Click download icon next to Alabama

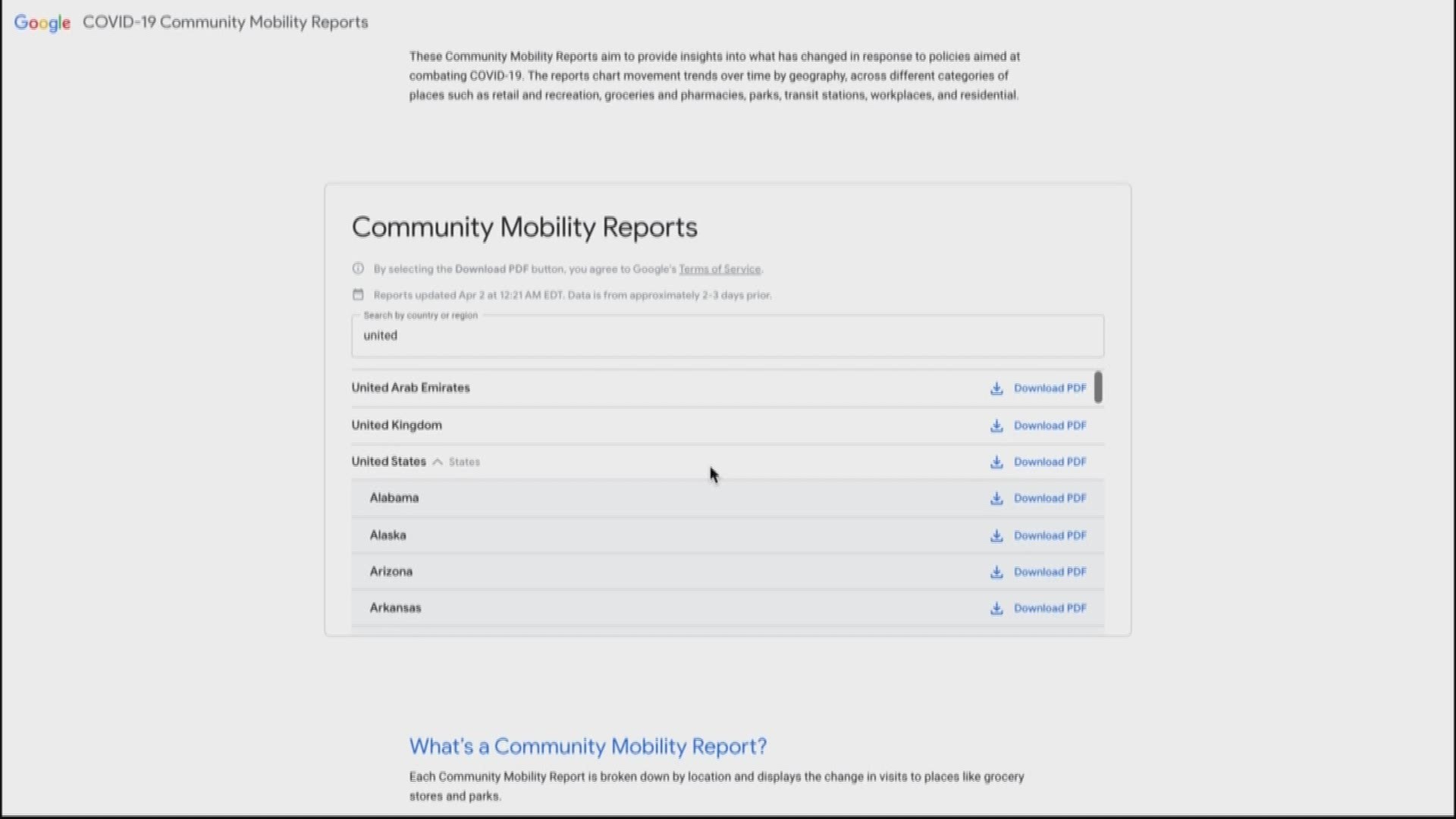pos(996,498)
